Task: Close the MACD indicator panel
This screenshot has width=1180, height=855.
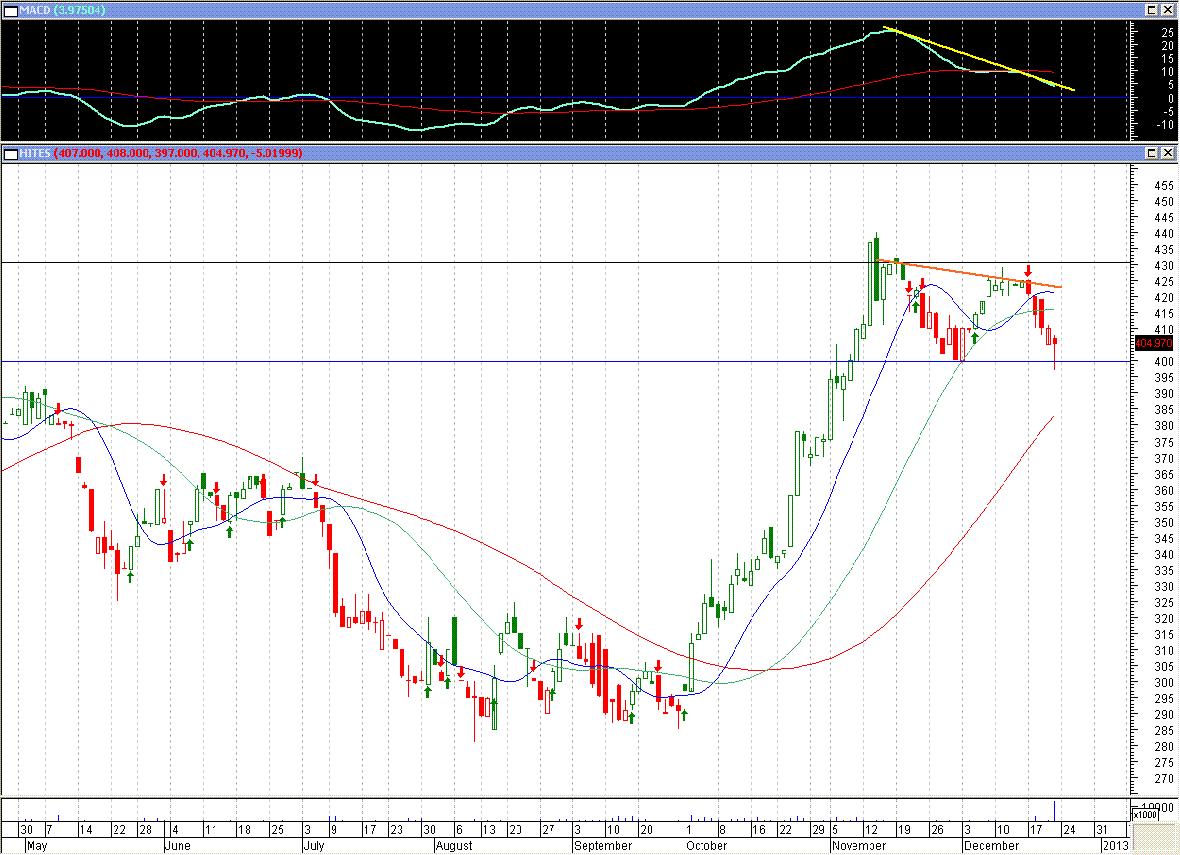Action: [1167, 9]
